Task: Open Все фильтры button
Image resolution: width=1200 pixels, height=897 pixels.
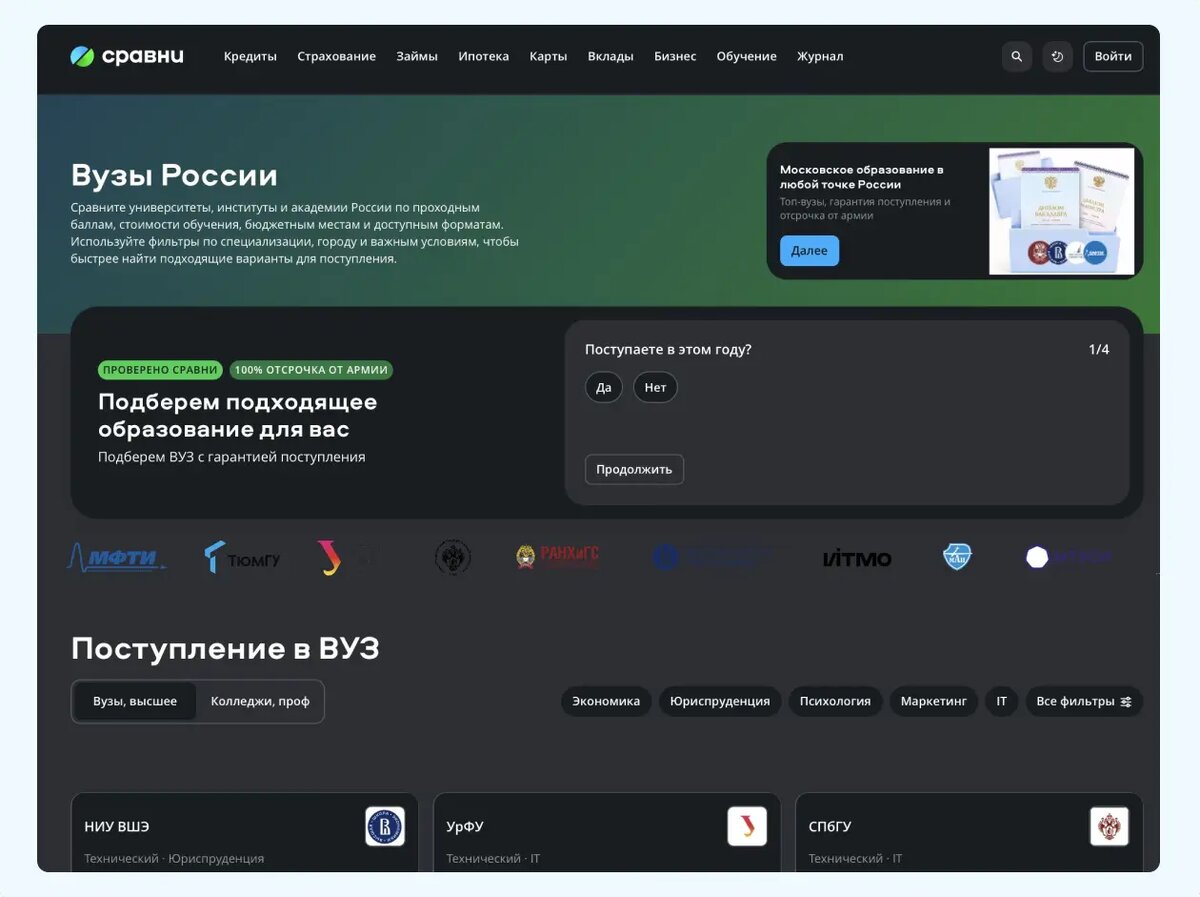Action: pyautogui.click(x=1084, y=701)
